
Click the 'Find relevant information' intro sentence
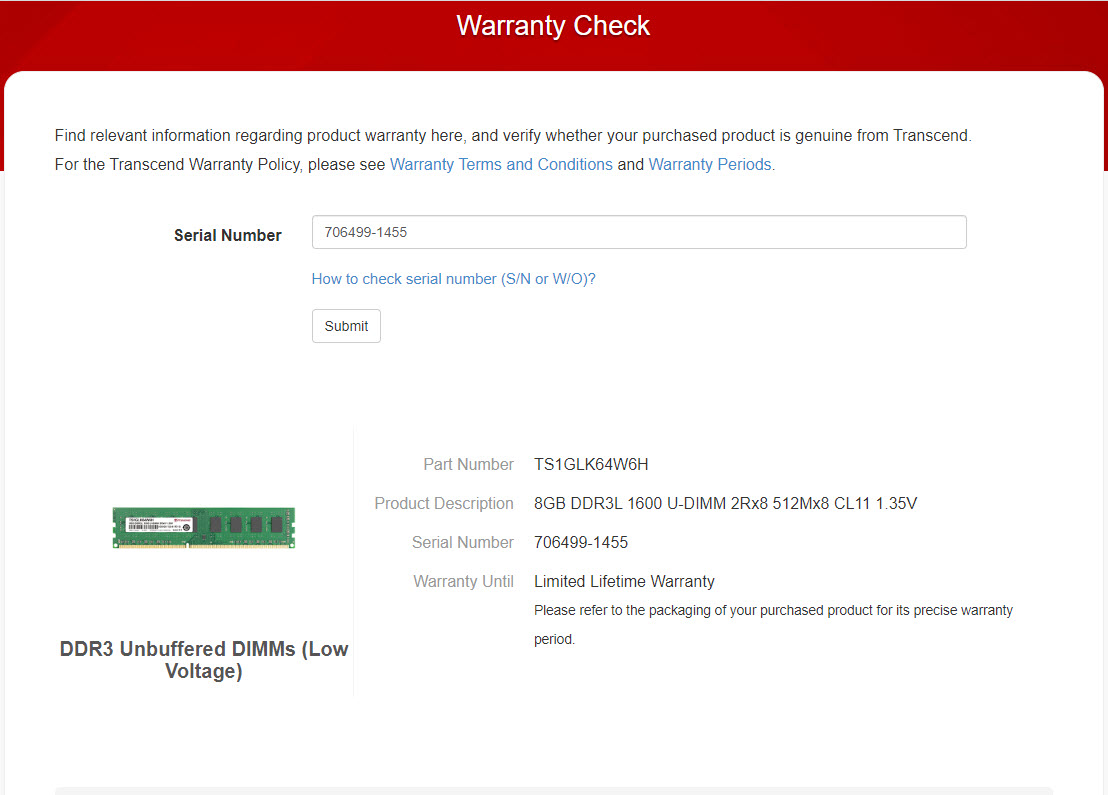[x=513, y=135]
